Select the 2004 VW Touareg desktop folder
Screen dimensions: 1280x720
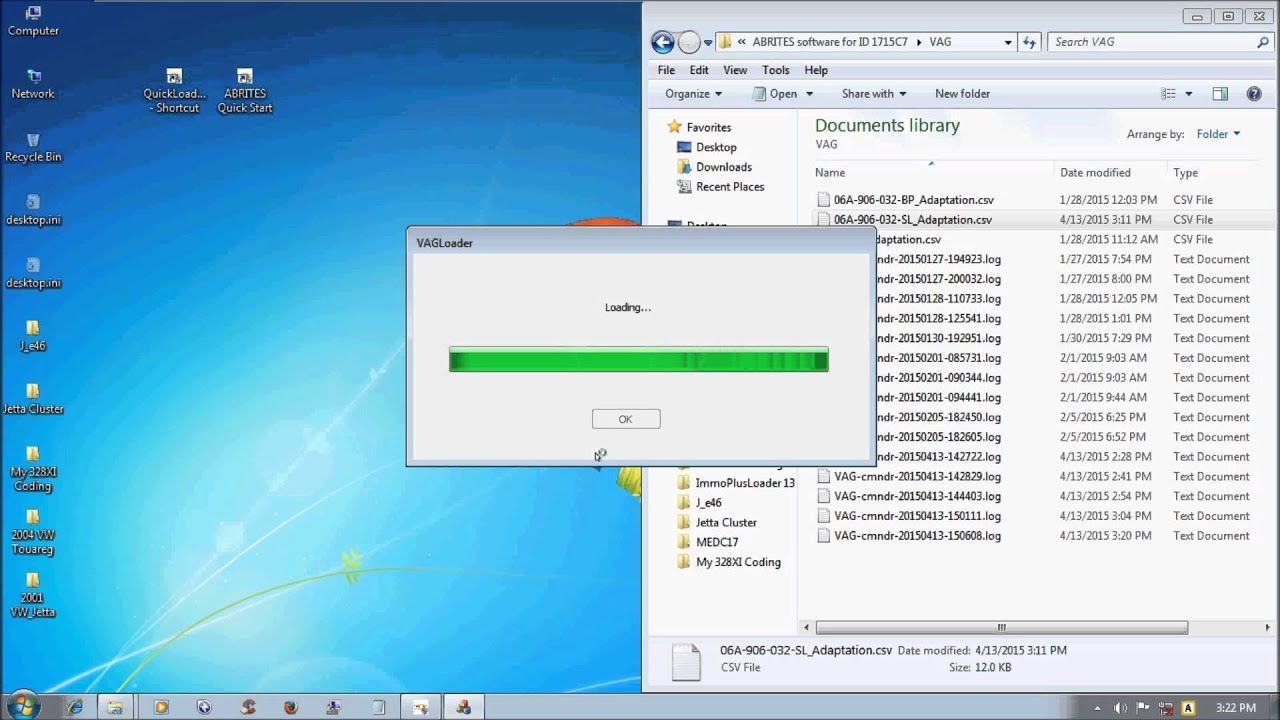[33, 532]
